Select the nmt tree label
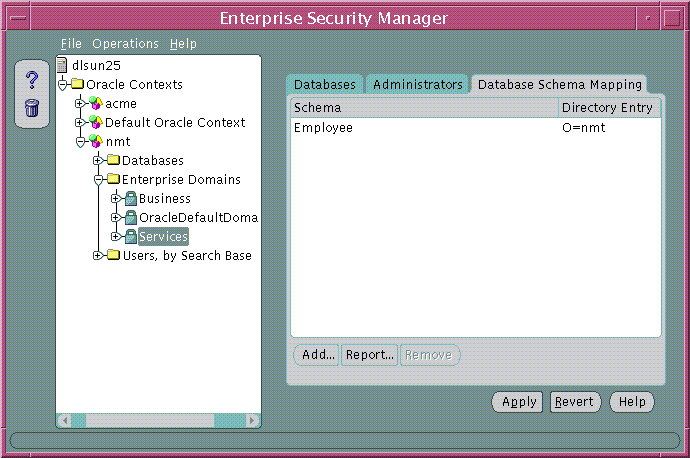Image resolution: width=690 pixels, height=458 pixels. coord(118,142)
